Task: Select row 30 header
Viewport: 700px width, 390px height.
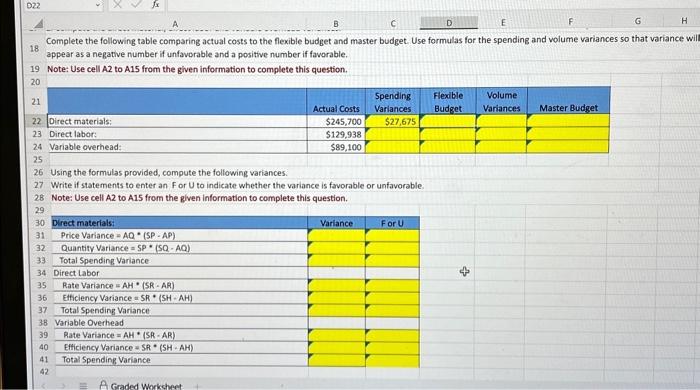Action: (x=40, y=223)
